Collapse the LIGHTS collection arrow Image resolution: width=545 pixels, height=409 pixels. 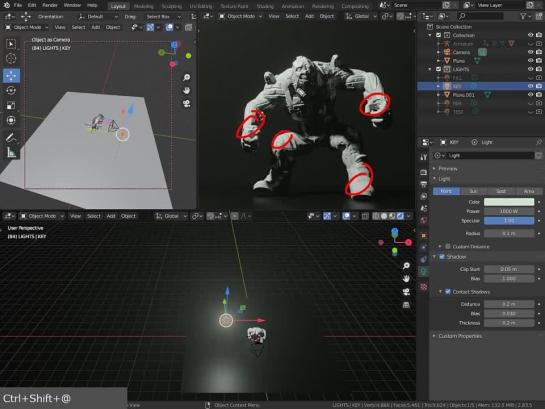(430, 69)
